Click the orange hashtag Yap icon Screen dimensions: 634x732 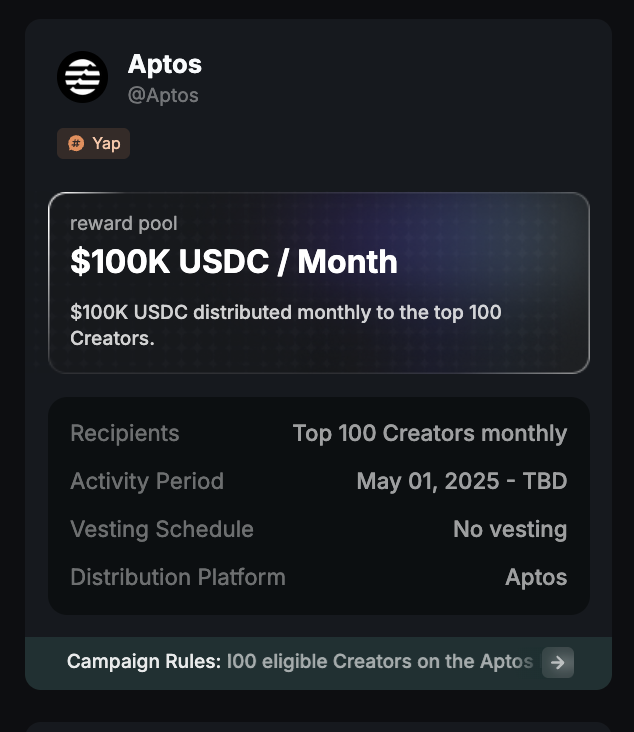click(x=76, y=143)
